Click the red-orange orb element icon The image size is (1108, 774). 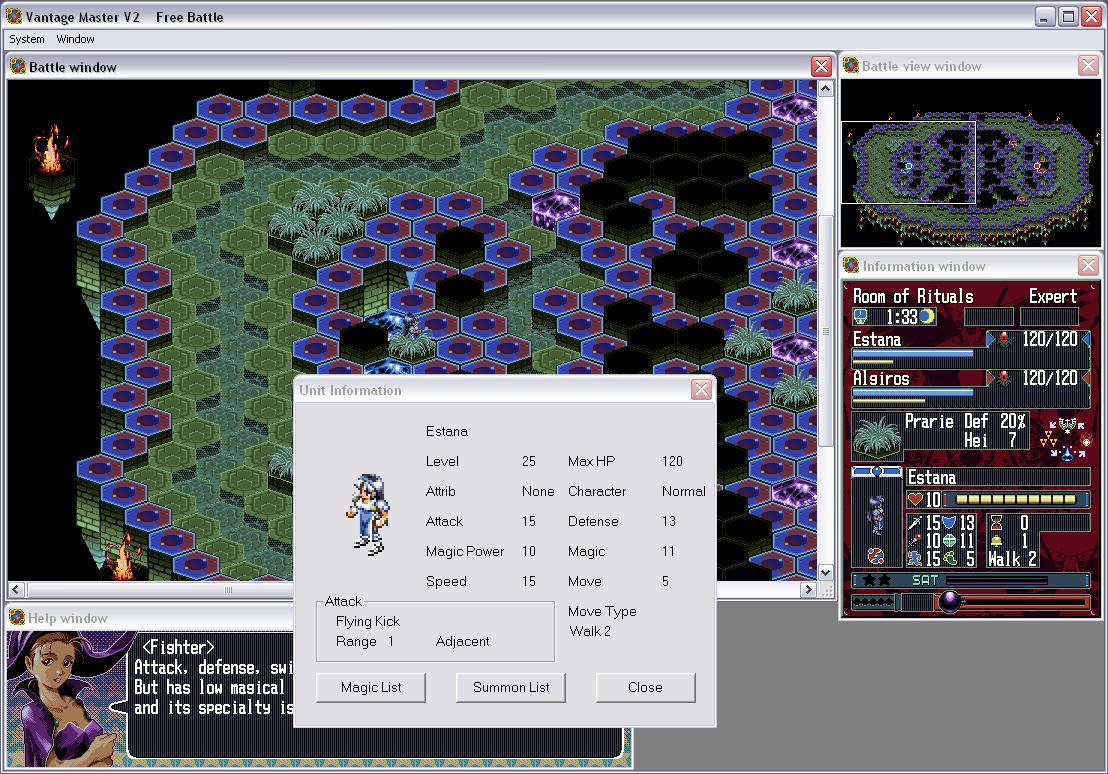tap(1086, 442)
